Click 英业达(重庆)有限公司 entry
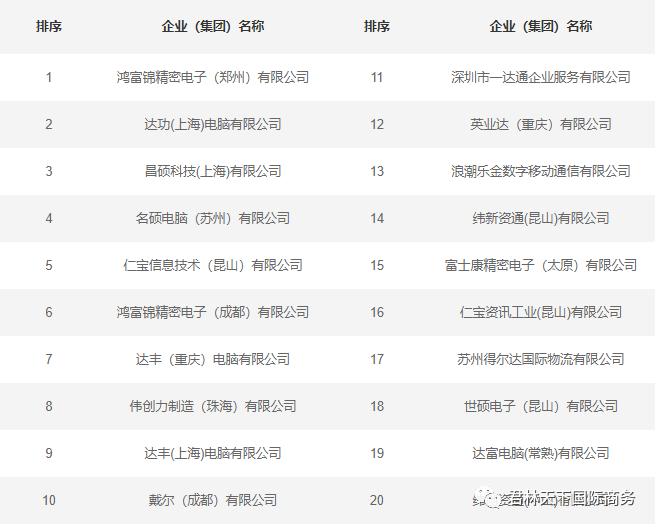The height and width of the screenshot is (527, 656). pyautogui.click(x=541, y=124)
